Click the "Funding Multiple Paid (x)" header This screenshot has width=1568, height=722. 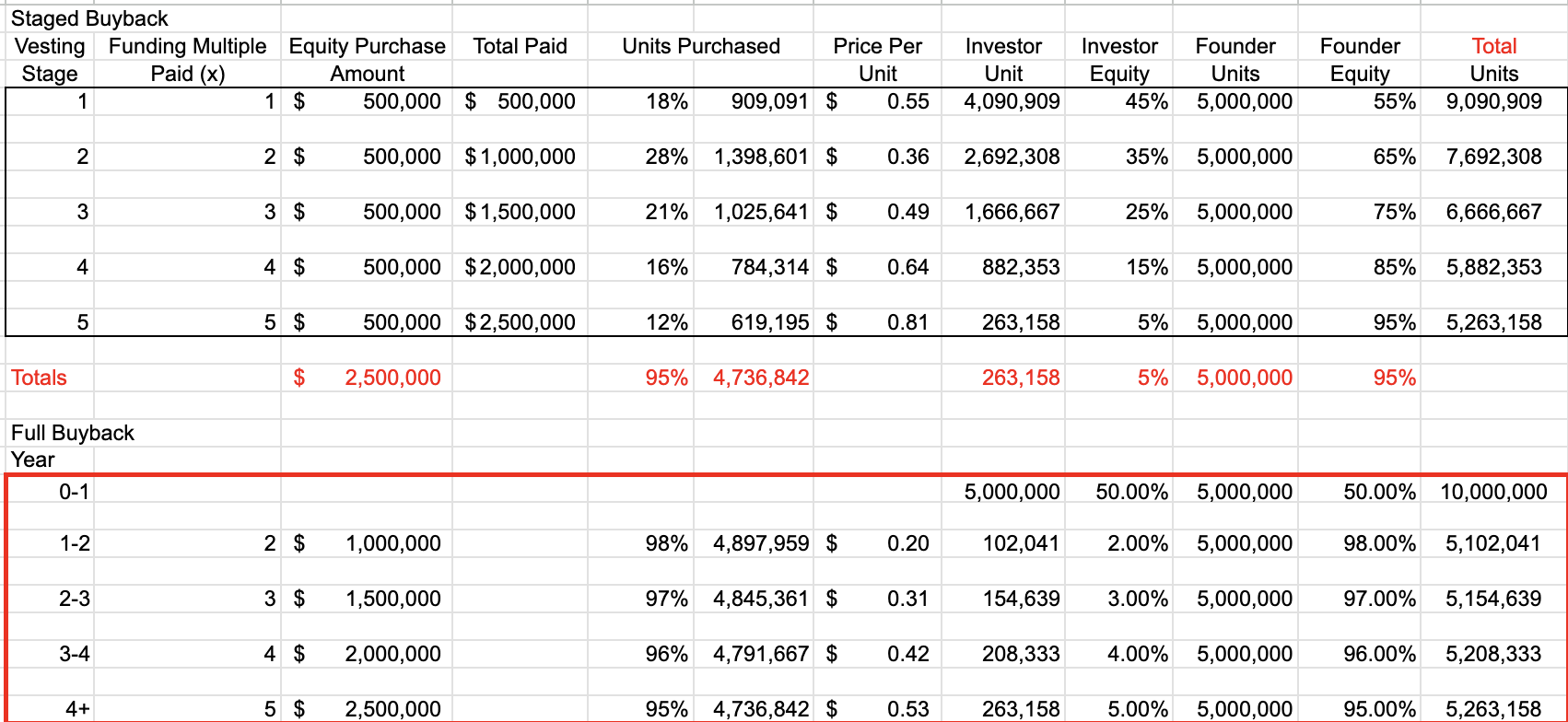187,60
